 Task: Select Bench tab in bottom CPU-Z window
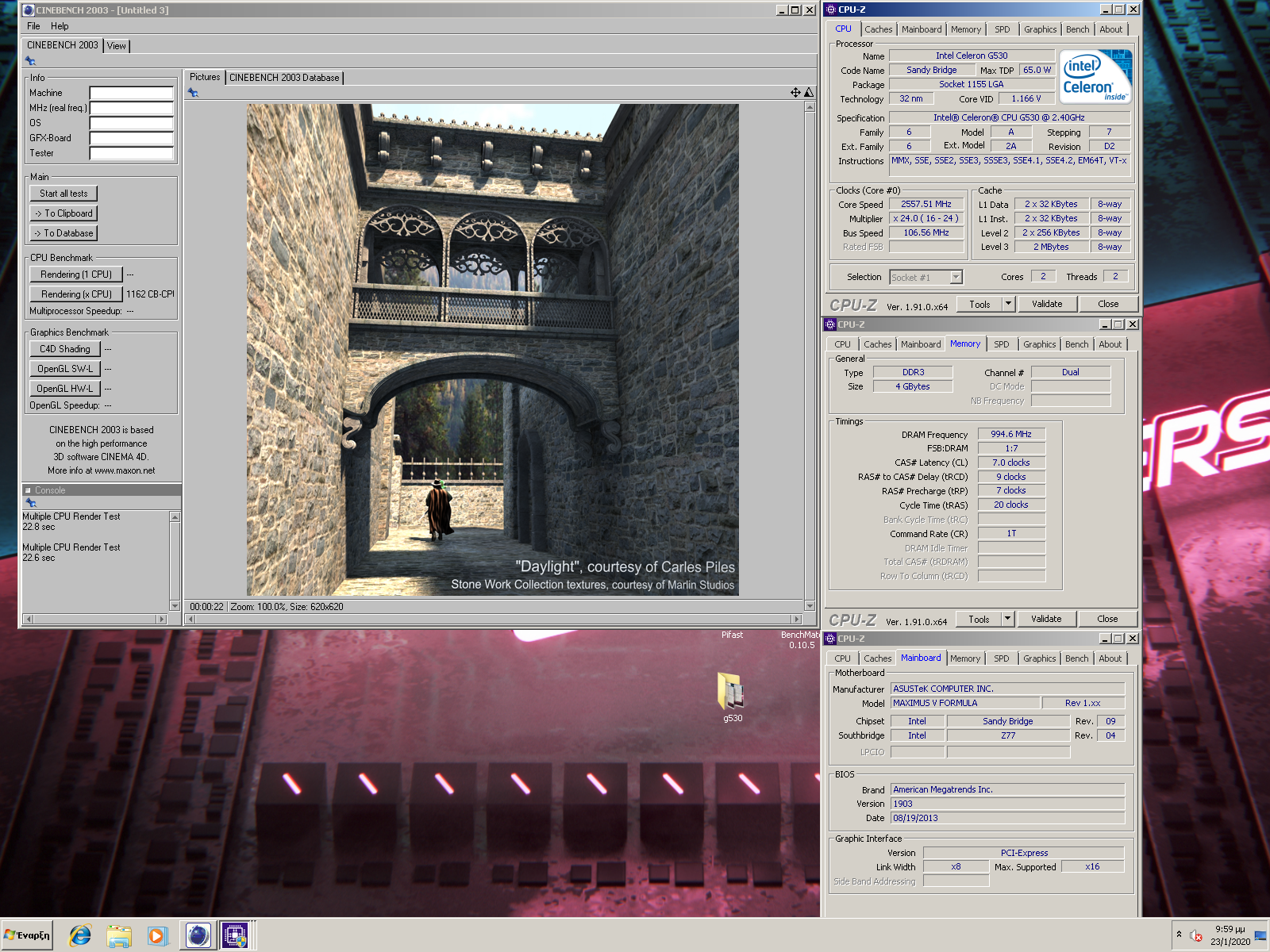coord(1077,658)
